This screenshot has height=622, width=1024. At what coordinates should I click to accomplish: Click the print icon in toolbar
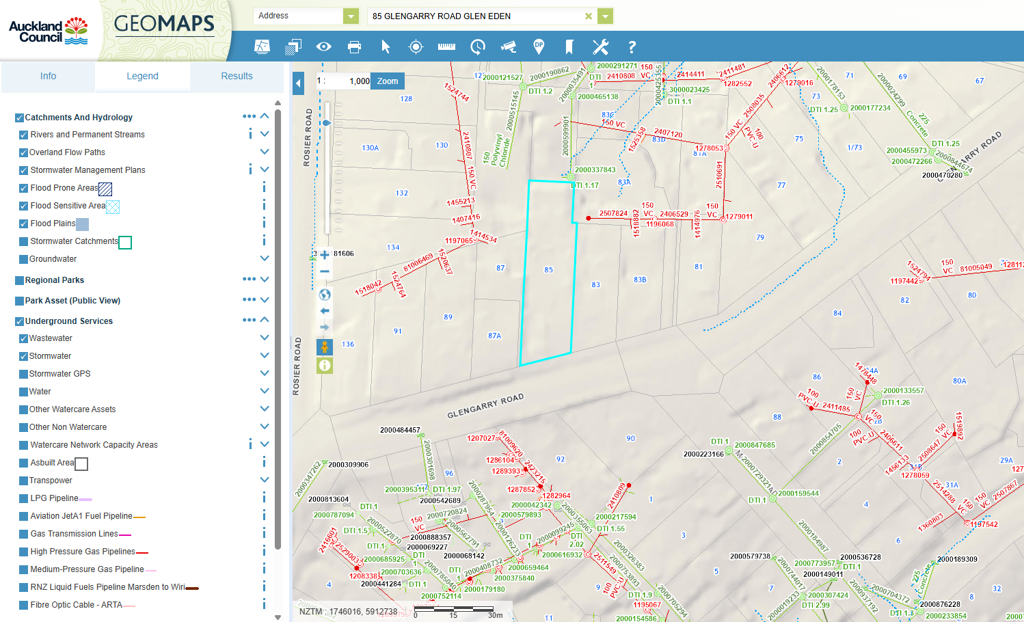pyautogui.click(x=354, y=46)
